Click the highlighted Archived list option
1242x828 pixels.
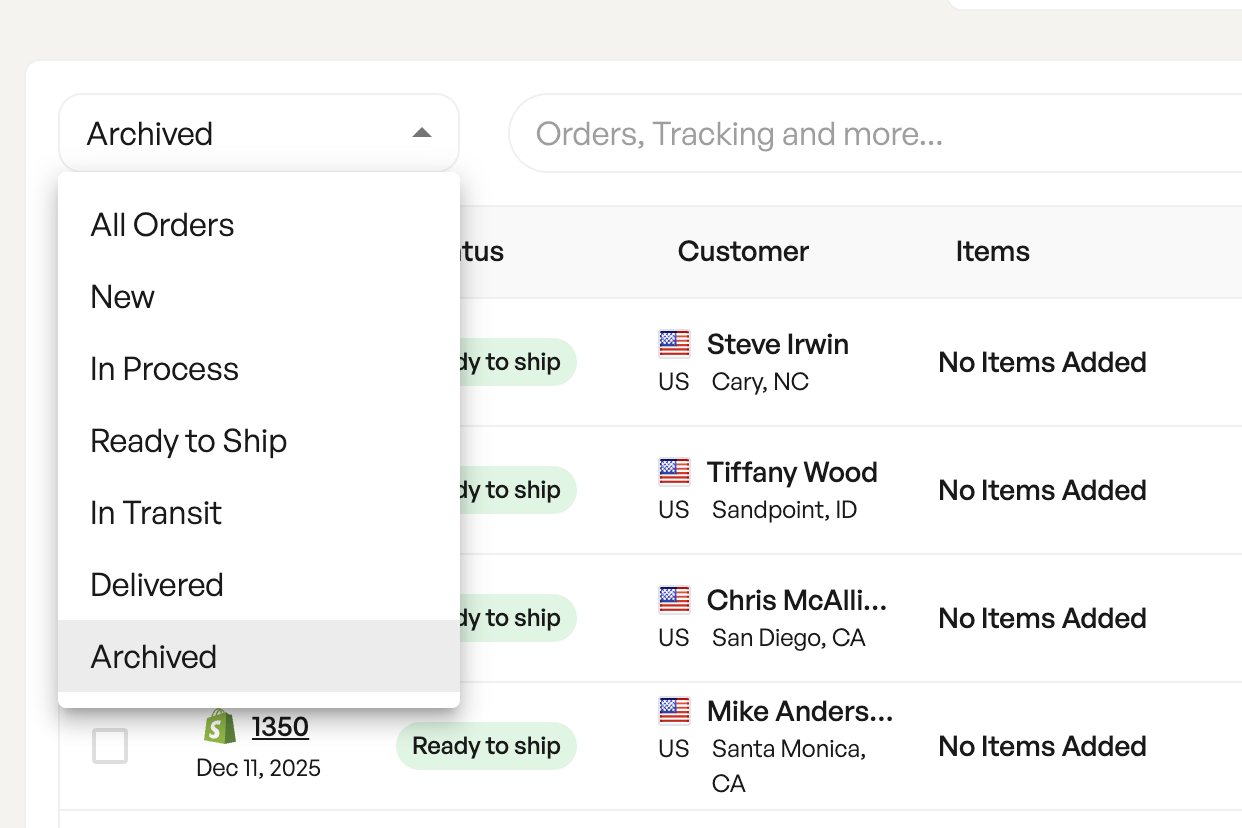tap(154, 657)
